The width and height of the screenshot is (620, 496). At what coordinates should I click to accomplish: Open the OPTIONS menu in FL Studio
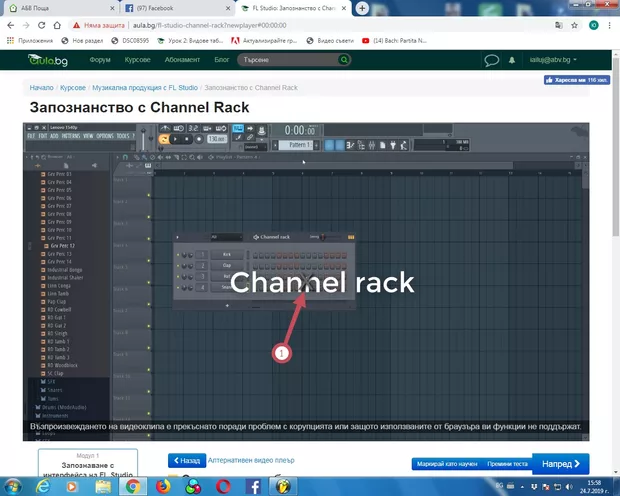click(x=105, y=136)
